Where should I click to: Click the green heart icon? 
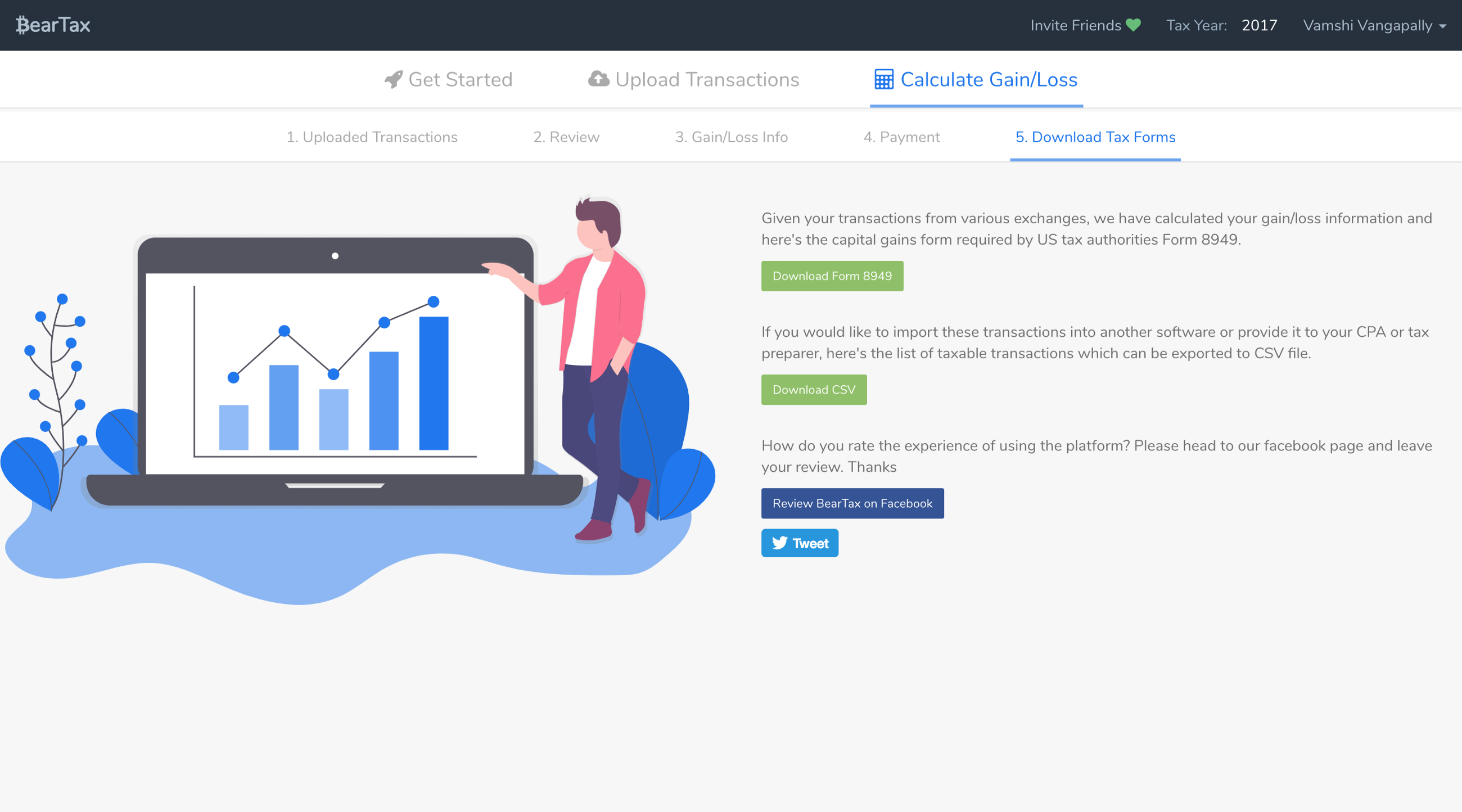[x=1134, y=25]
